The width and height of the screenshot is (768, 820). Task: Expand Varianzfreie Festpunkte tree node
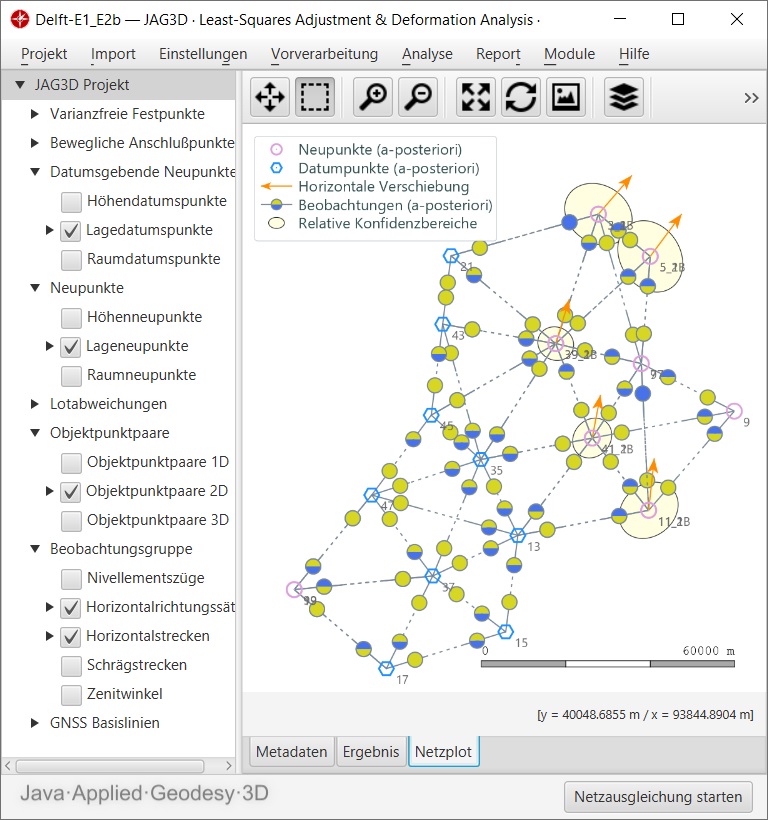(x=35, y=113)
